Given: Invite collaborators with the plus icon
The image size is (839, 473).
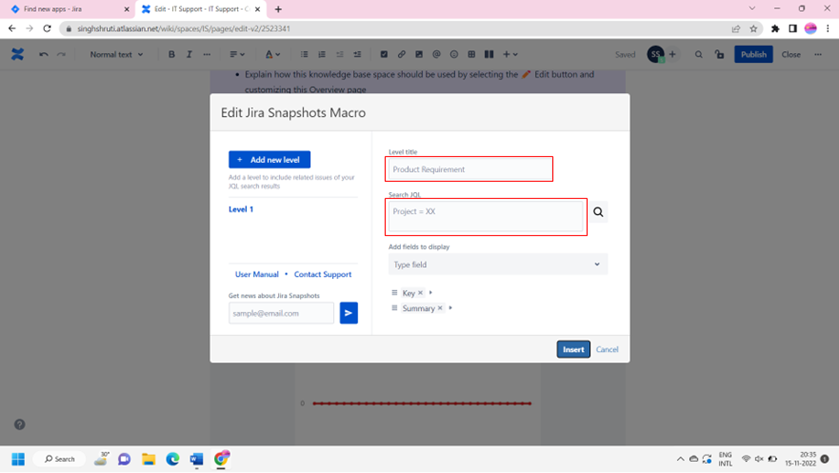Looking at the screenshot, I should (673, 54).
